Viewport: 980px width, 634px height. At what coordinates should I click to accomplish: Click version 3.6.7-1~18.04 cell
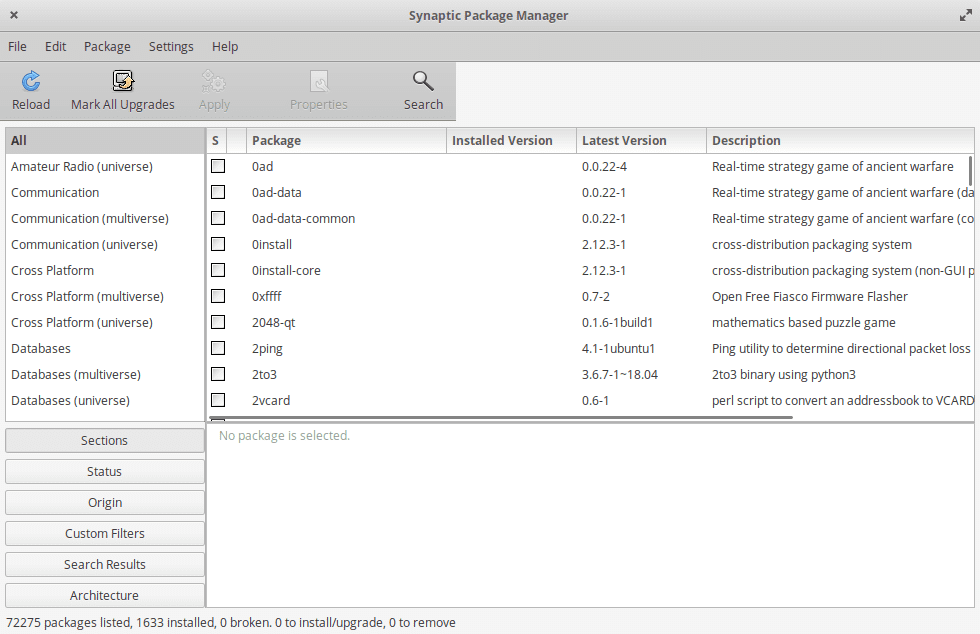pyautogui.click(x=619, y=375)
